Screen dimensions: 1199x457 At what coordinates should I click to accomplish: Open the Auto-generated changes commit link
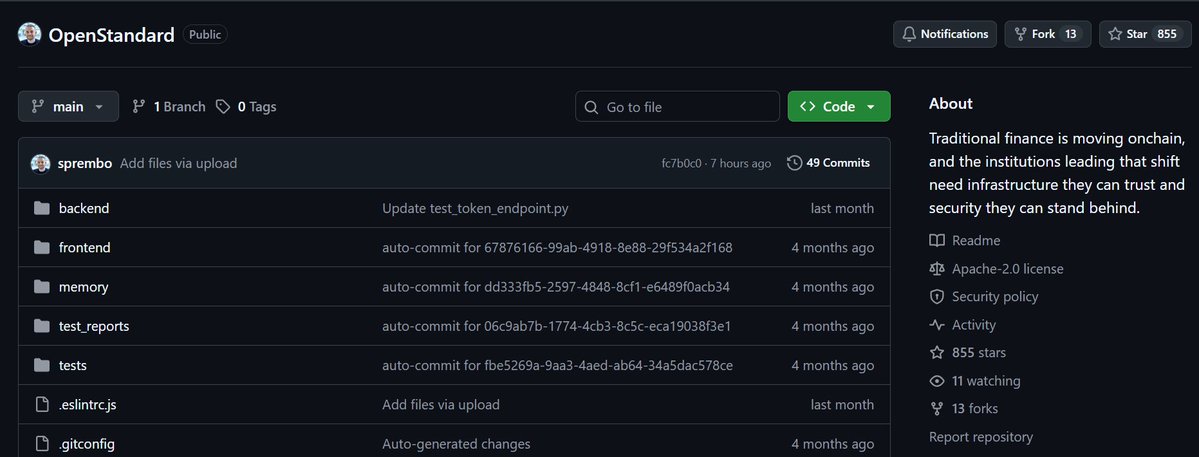click(x=456, y=444)
